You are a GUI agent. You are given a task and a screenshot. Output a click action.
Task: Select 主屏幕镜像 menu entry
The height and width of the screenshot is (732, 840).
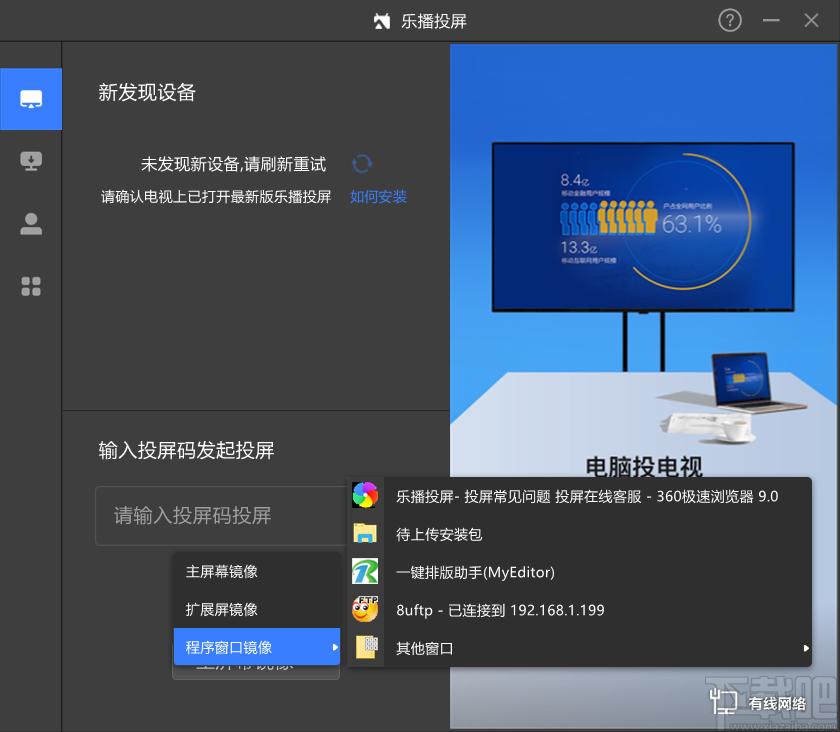pyautogui.click(x=257, y=571)
